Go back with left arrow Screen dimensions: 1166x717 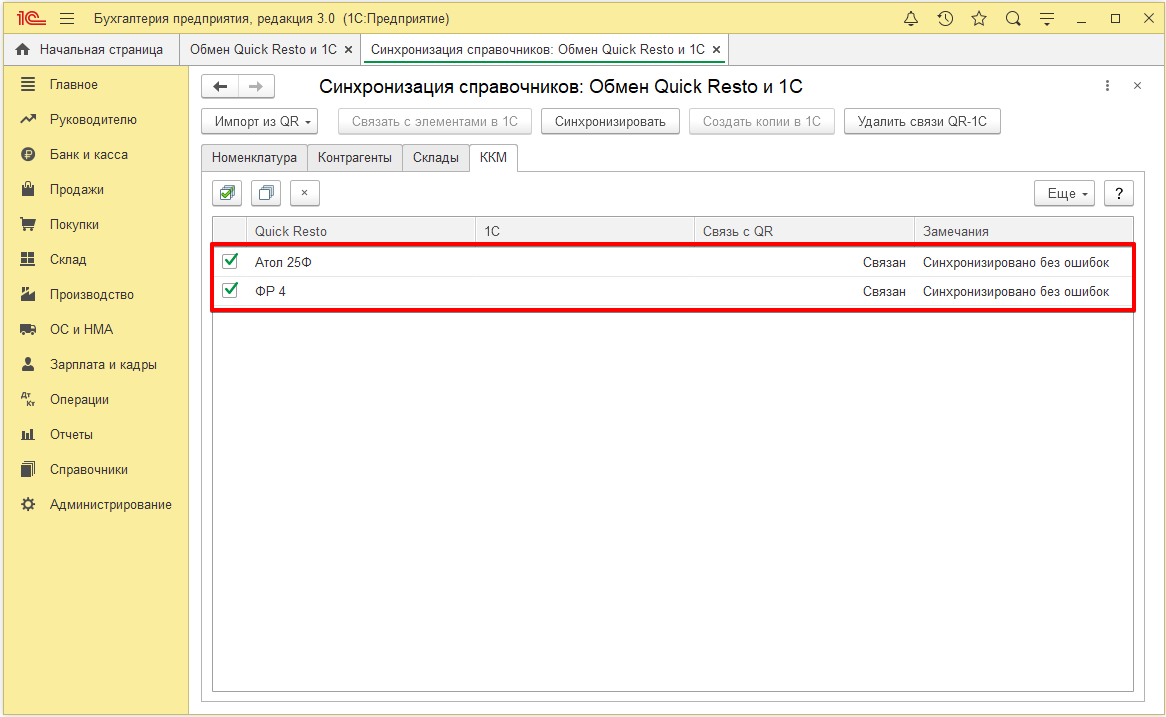click(x=220, y=86)
